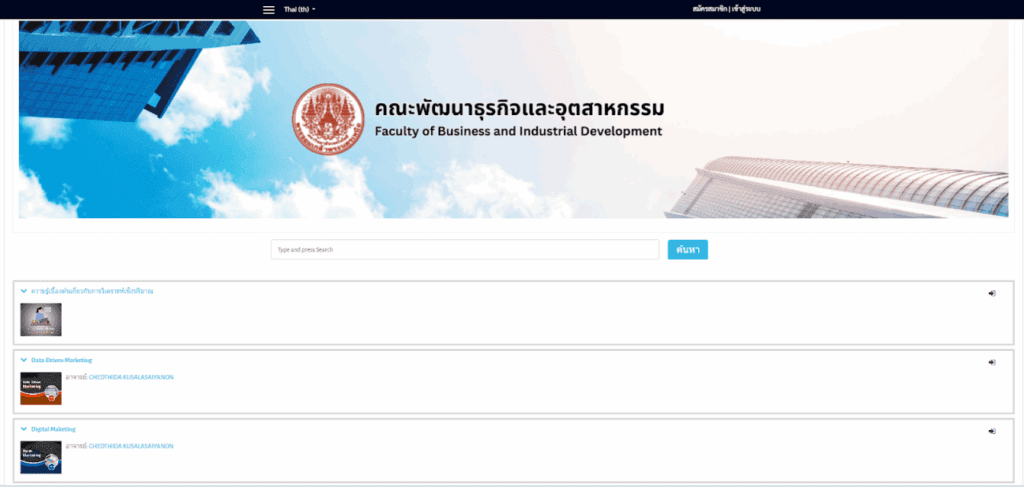
Task: Click Digital Marketing's enrol login icon
Action: (991, 431)
